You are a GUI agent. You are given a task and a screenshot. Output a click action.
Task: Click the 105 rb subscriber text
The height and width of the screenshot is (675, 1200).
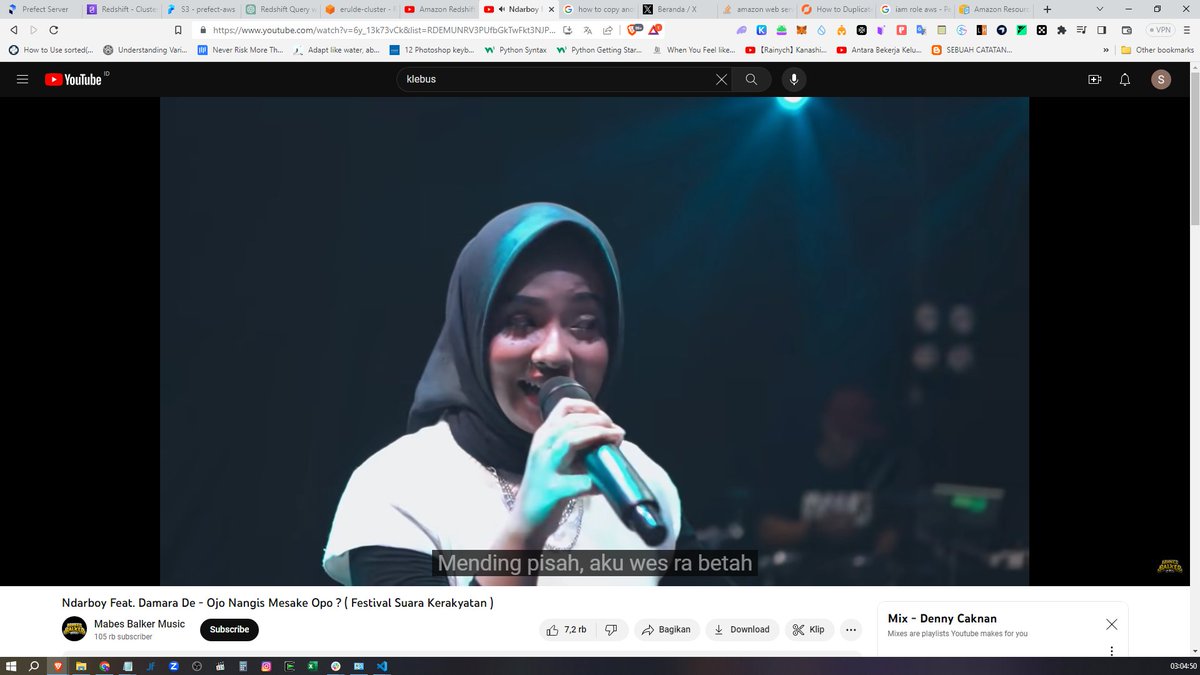point(123,637)
